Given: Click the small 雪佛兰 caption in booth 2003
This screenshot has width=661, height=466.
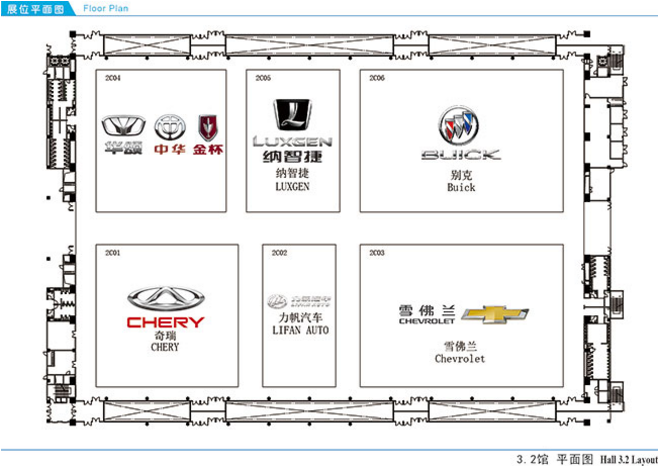Looking at the screenshot, I should pyautogui.click(x=460, y=346).
